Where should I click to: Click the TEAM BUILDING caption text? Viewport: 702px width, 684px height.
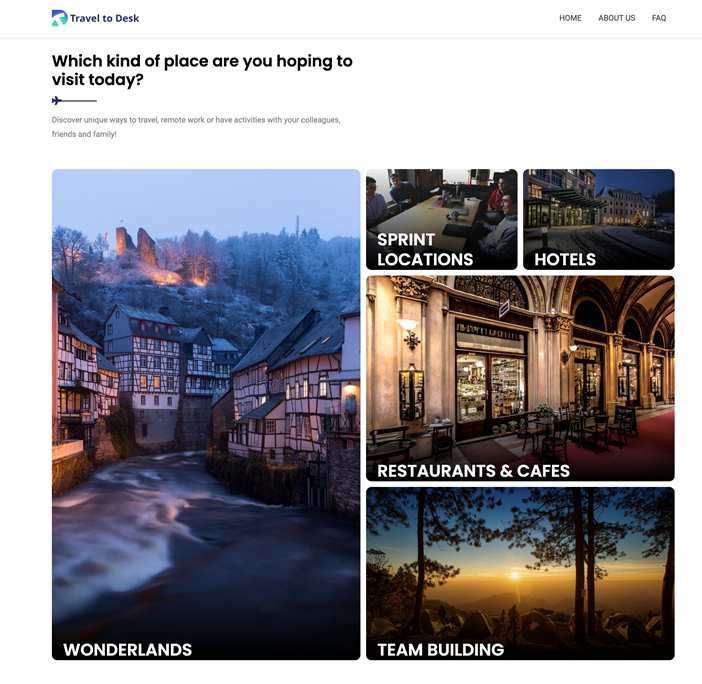pos(441,650)
